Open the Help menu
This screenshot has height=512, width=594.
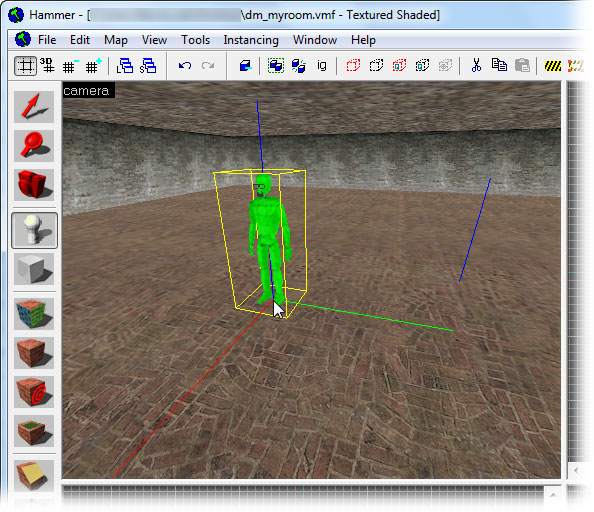[363, 40]
